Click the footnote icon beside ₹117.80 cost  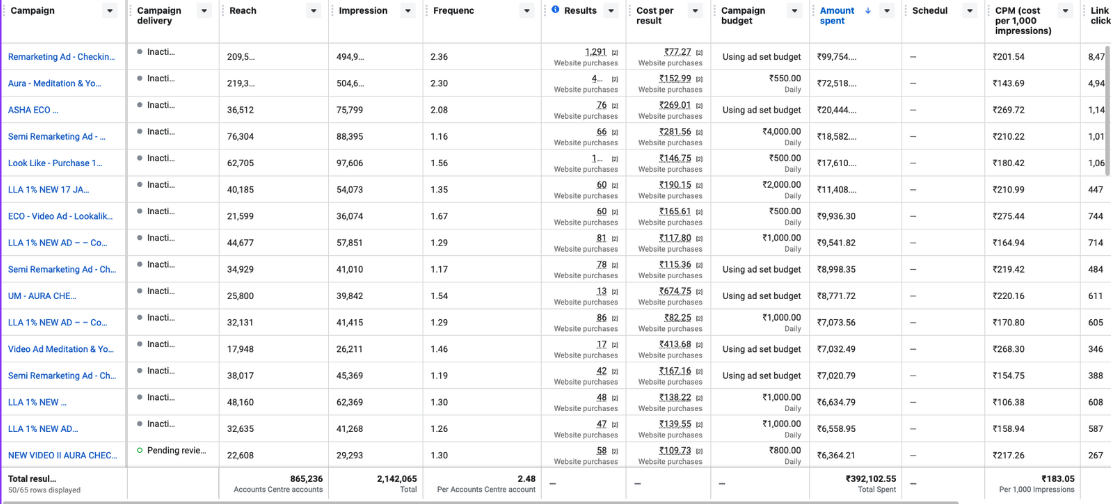coord(699,238)
